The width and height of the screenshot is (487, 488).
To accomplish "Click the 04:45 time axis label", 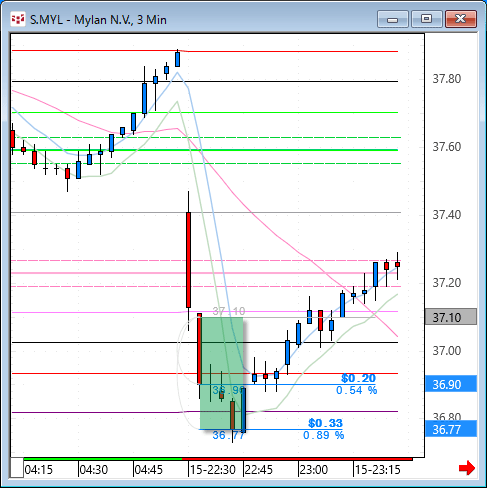I will pyautogui.click(x=149, y=470).
